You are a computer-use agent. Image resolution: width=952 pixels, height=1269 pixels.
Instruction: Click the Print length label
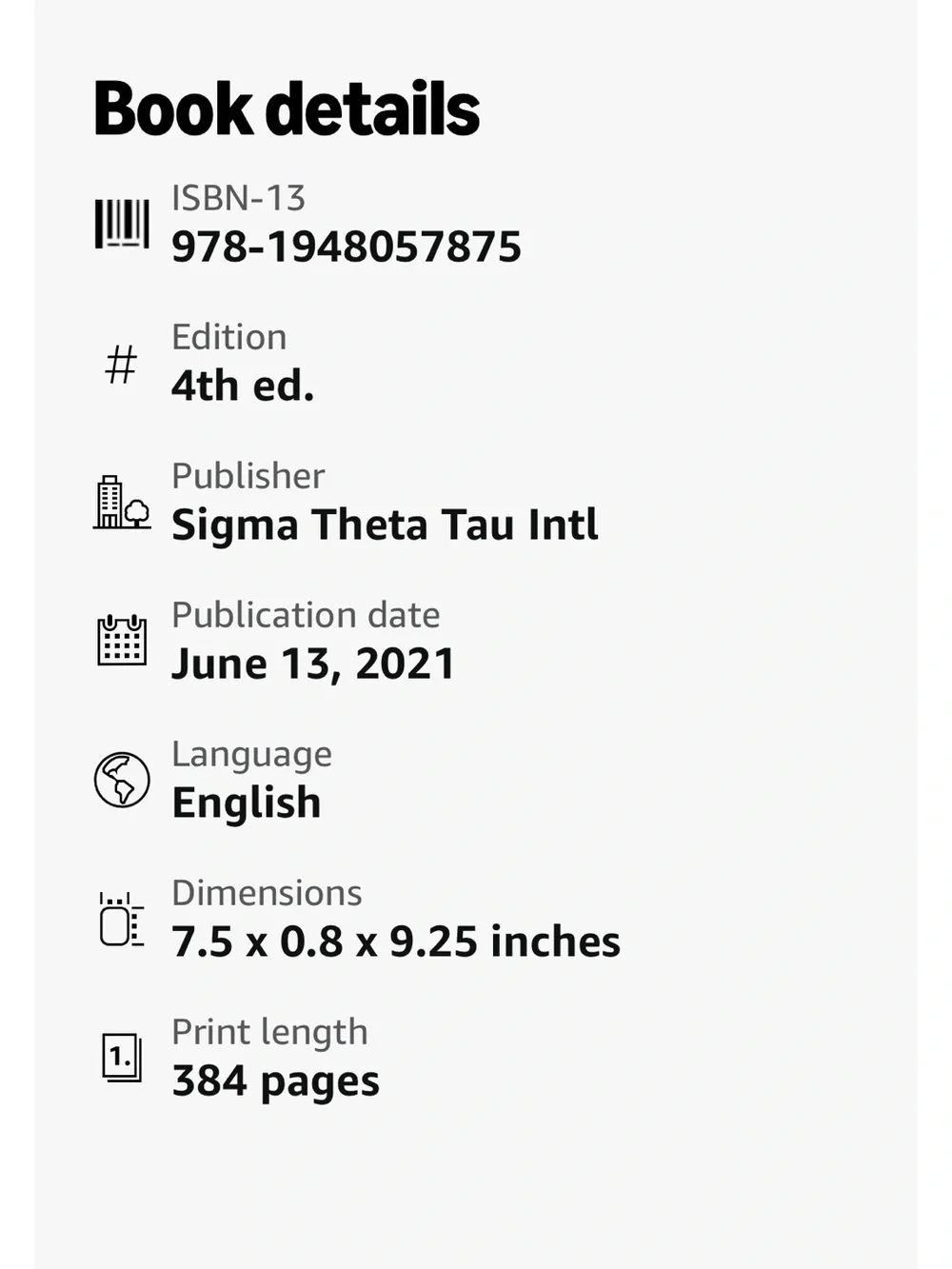tap(269, 1032)
